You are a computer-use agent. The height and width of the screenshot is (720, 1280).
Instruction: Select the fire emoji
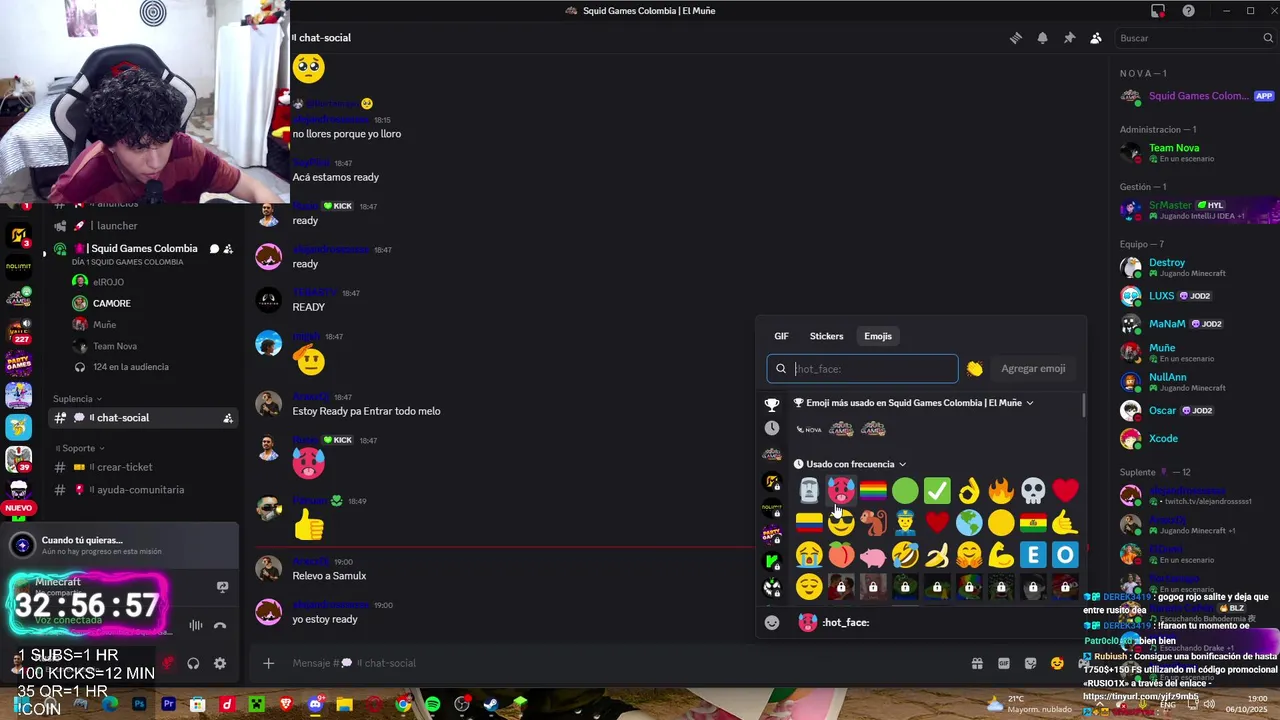click(x=1001, y=490)
